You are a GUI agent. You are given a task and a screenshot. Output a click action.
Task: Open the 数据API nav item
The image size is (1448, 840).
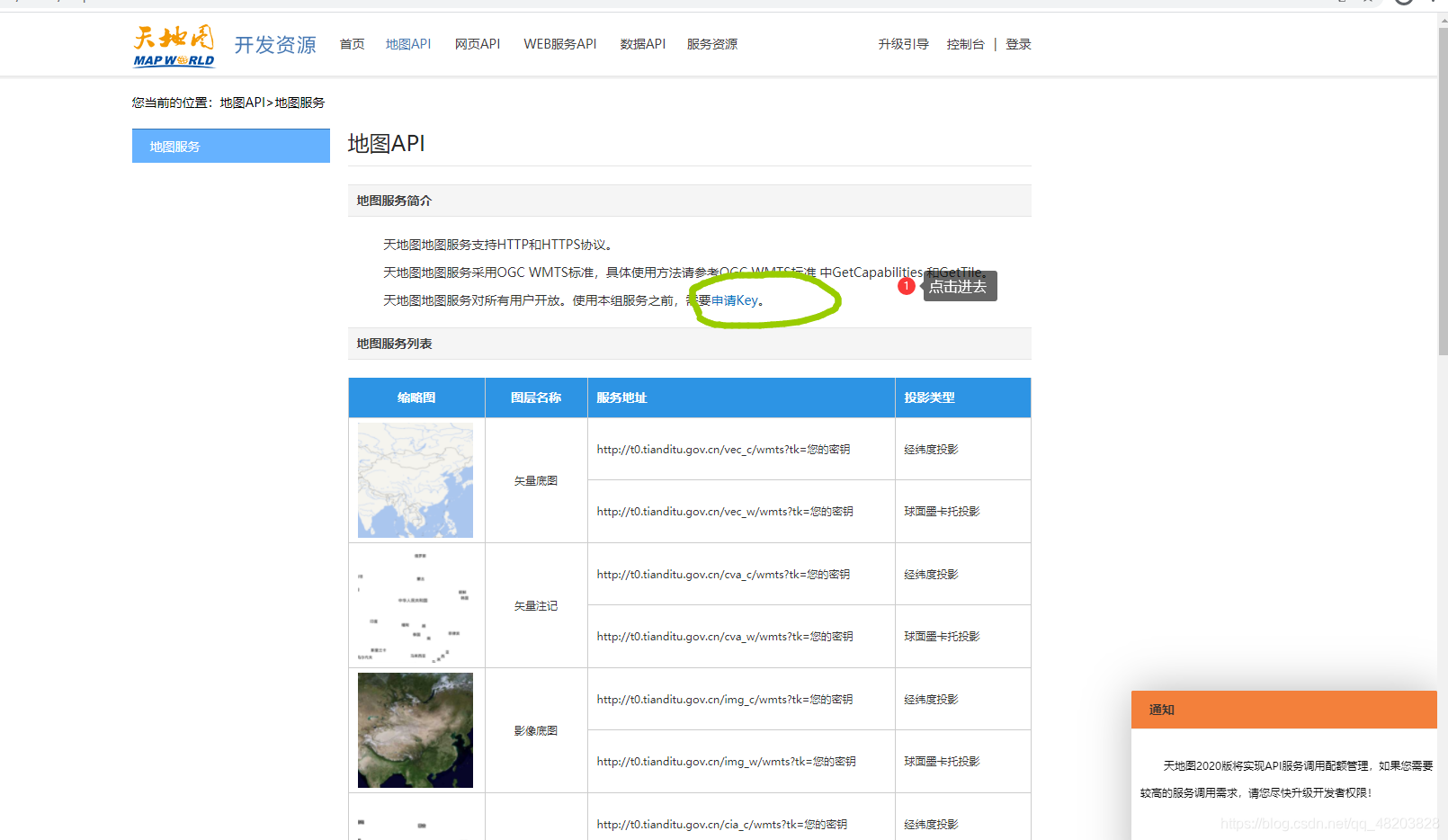point(643,44)
